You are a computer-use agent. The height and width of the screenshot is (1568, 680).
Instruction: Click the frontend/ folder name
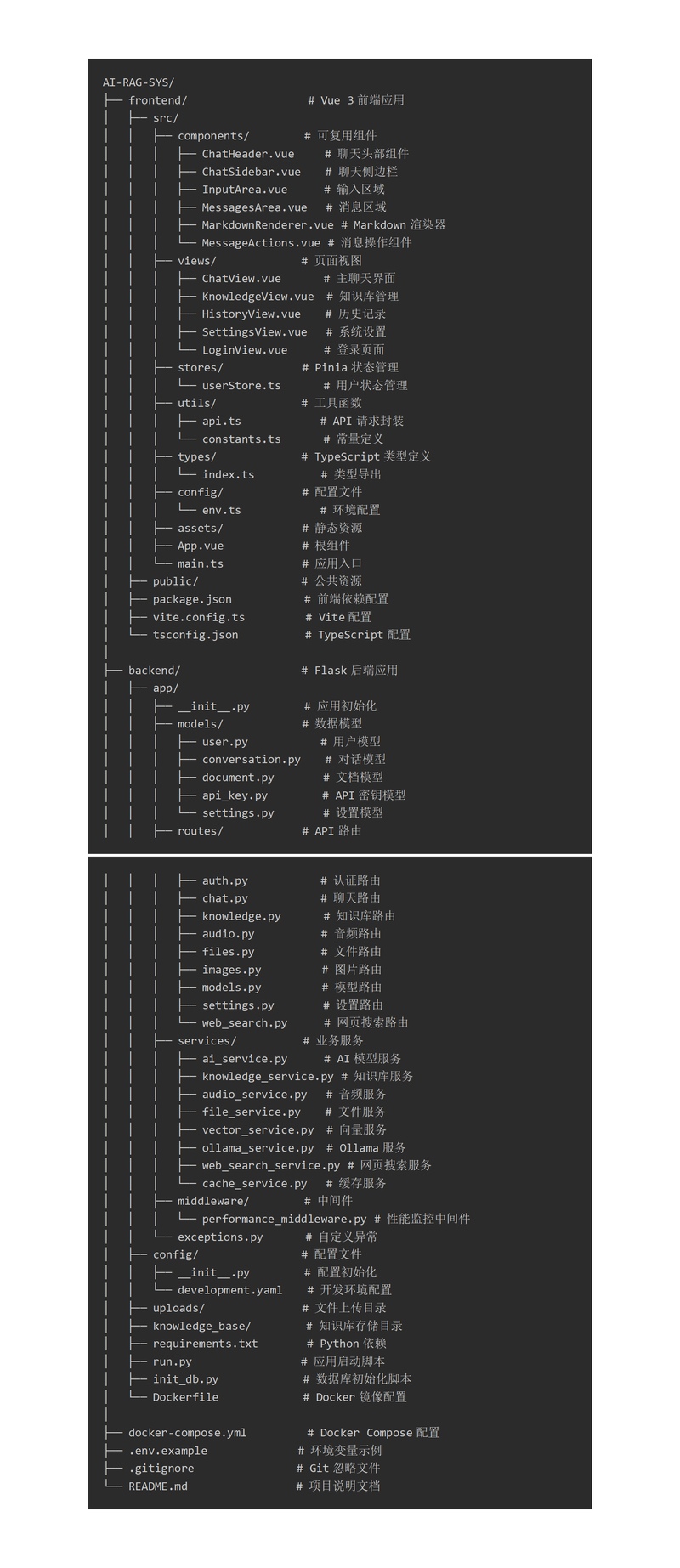[157, 100]
